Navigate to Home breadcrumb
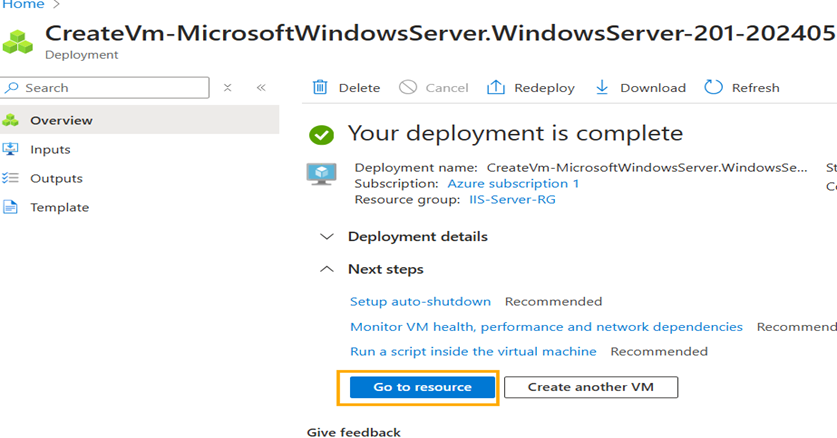The image size is (837, 438). click(22, 5)
